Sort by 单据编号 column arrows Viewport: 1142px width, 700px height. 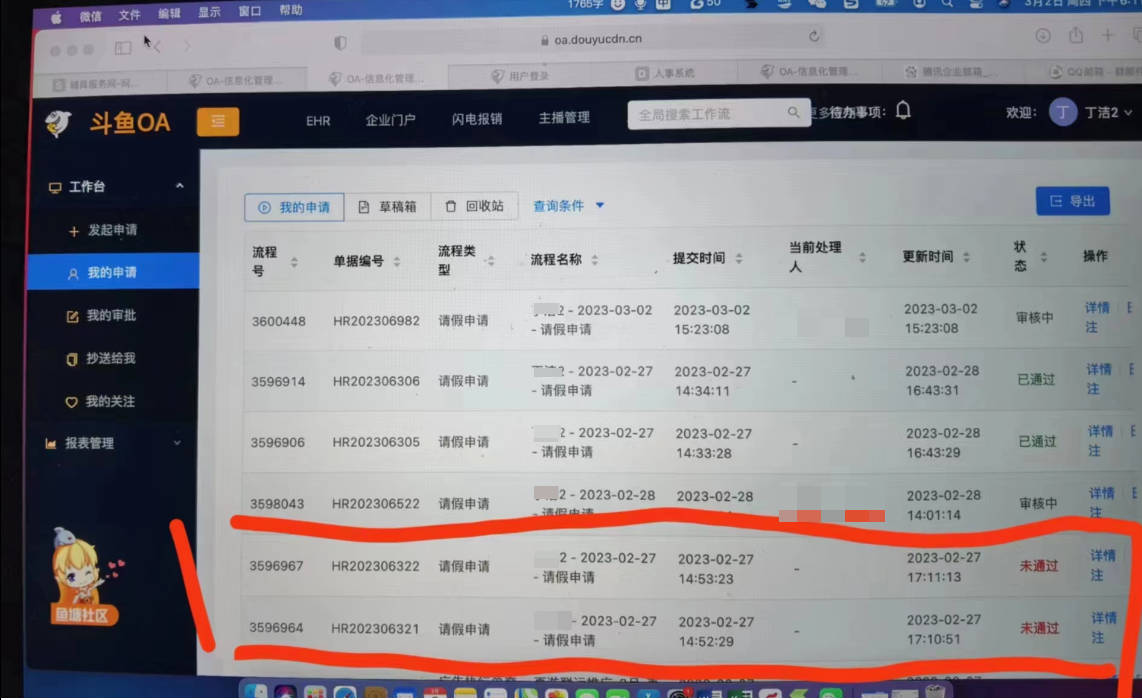pos(397,261)
